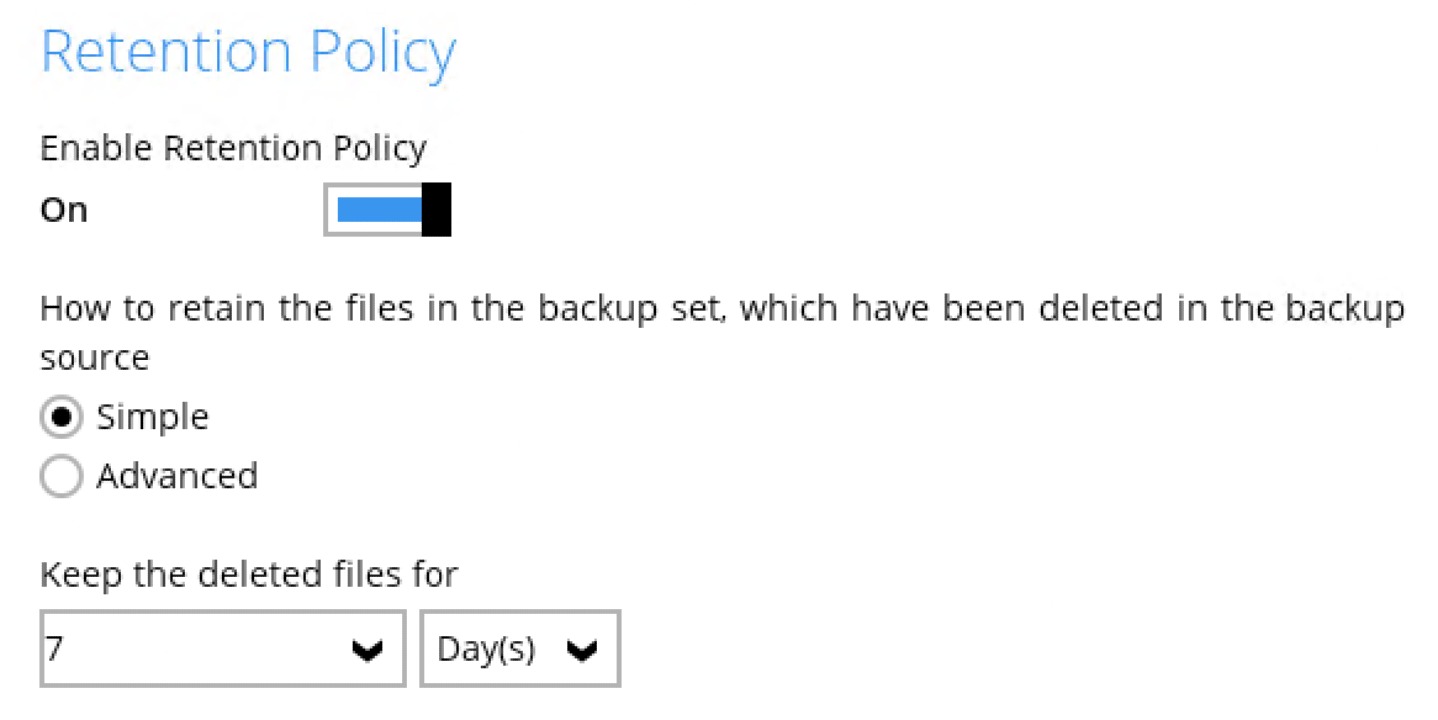Image resolution: width=1438 pixels, height=720 pixels.
Task: Toggle the Enable Retention Policy switch
Action: pos(387,210)
